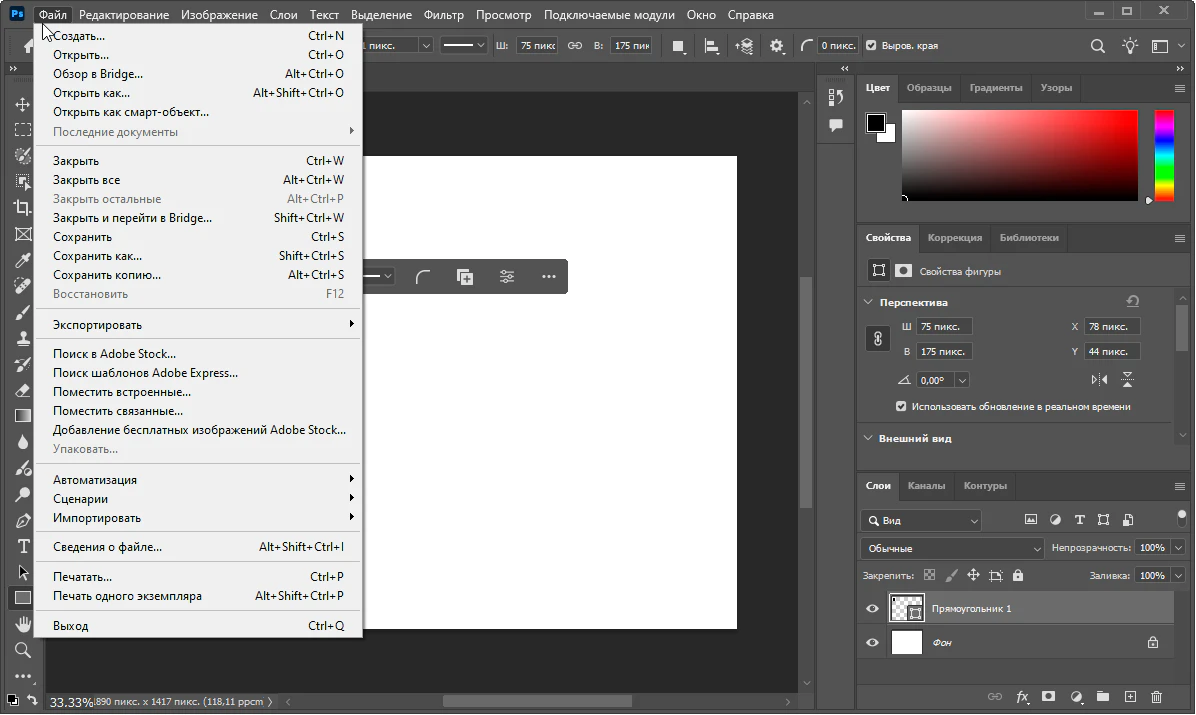Click the foreground color swatch
Screen dimensions: 1196x715
(876, 123)
